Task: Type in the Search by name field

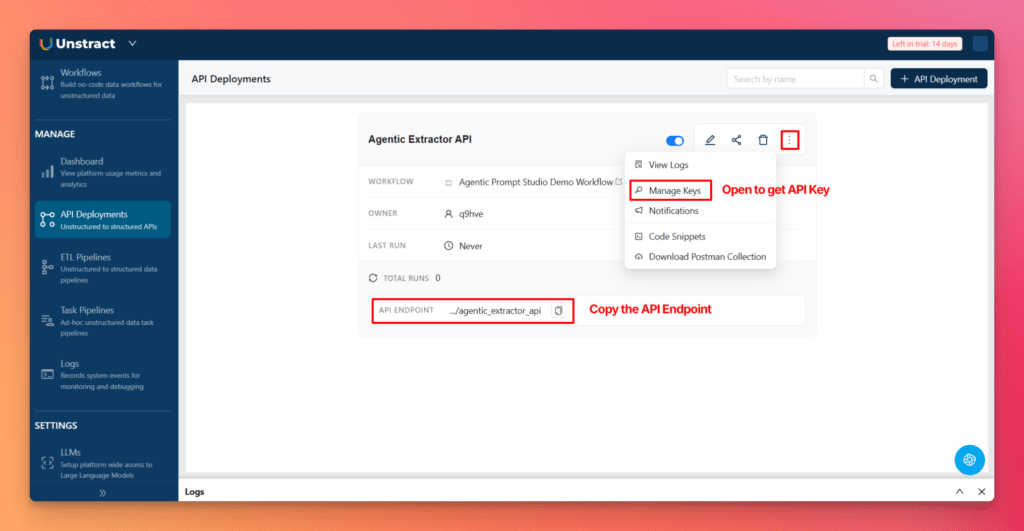Action: (795, 79)
